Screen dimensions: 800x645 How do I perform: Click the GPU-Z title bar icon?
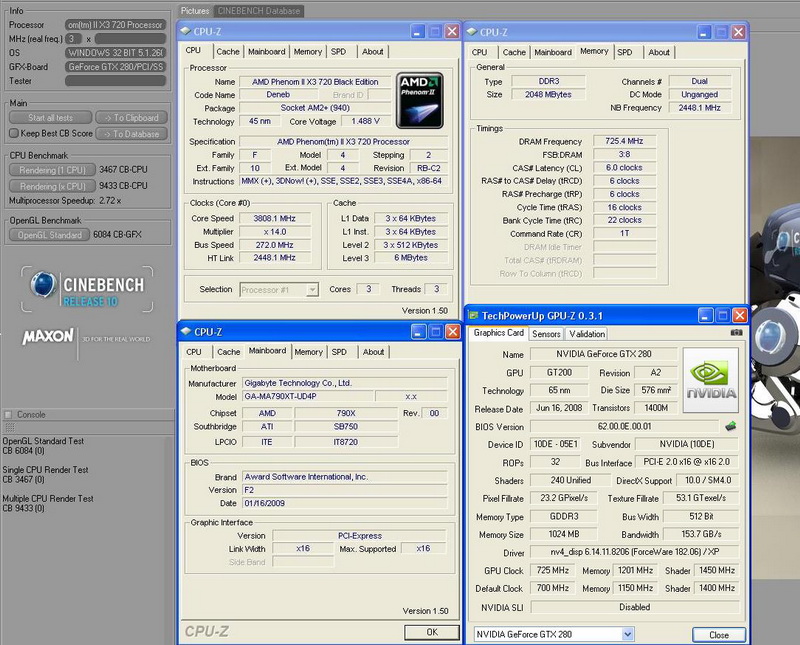tap(476, 313)
